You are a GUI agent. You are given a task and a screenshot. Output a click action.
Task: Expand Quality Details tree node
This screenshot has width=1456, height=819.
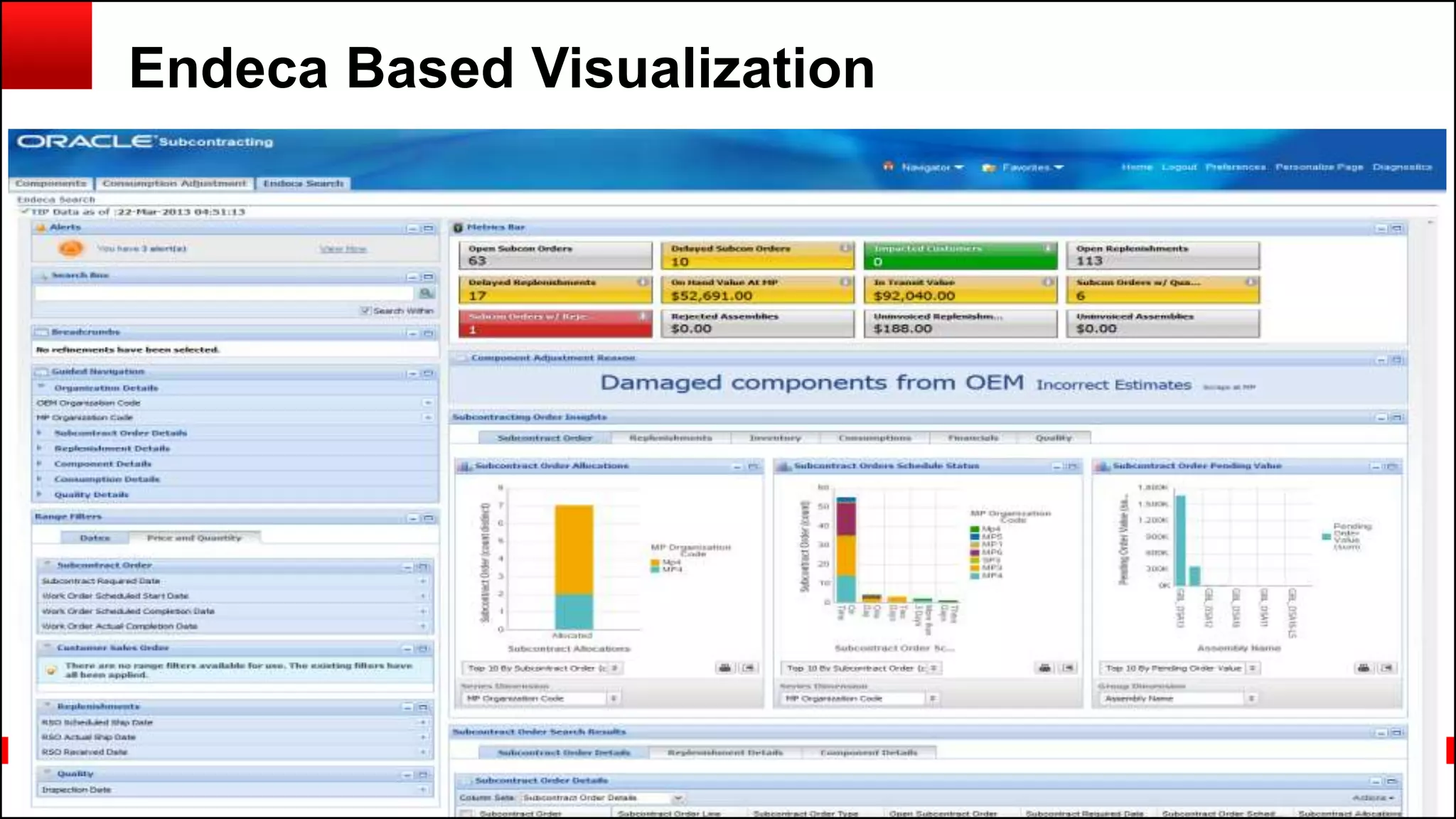point(40,494)
